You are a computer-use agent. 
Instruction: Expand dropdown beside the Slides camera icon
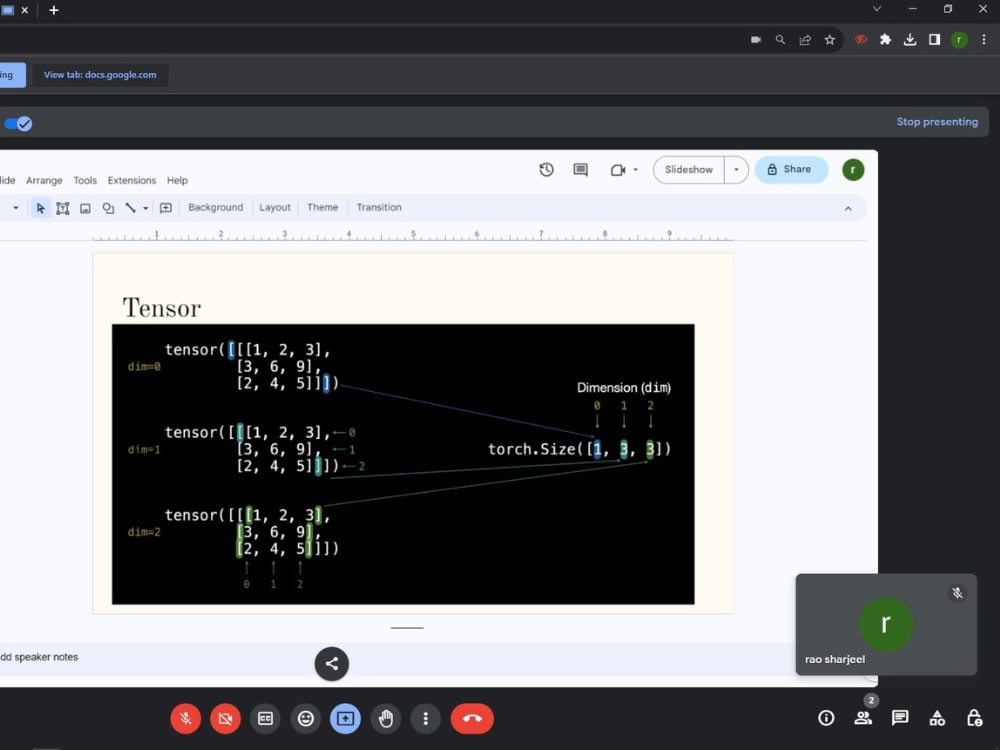[x=635, y=170]
